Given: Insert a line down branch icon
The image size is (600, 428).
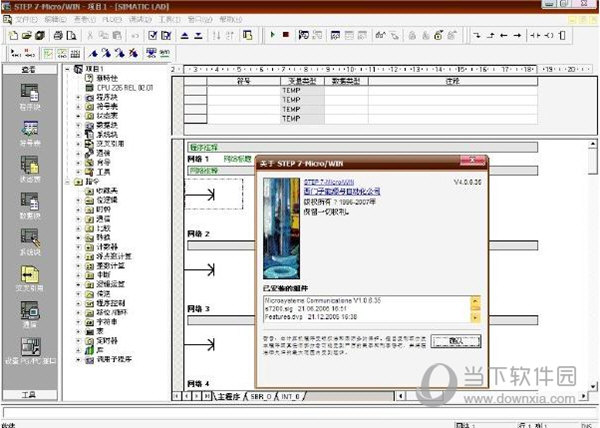Looking at the screenshot, I should point(477,36).
